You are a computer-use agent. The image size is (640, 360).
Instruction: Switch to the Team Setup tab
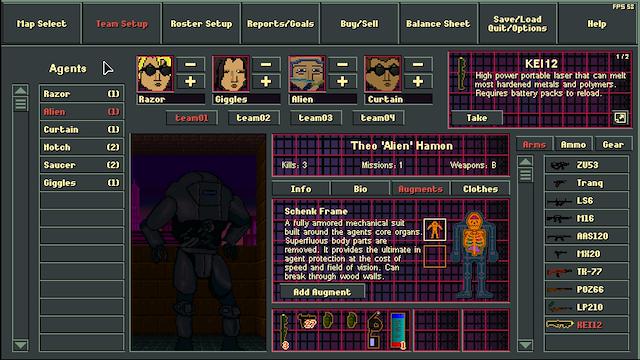point(122,24)
